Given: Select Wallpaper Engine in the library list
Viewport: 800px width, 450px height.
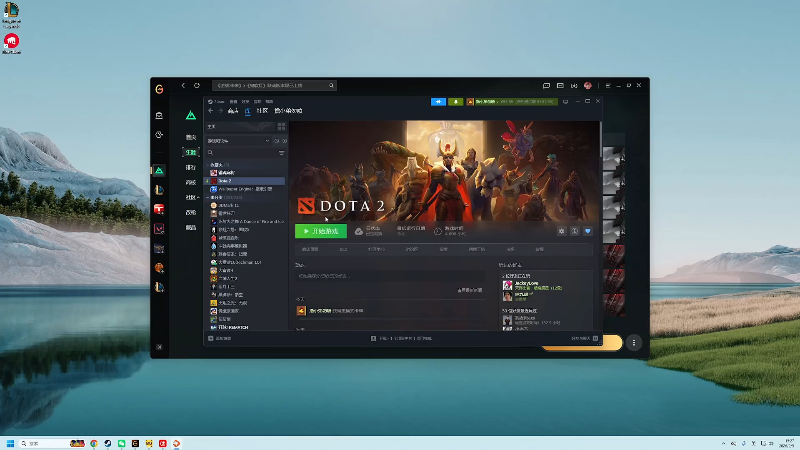Looking at the screenshot, I should (x=245, y=189).
